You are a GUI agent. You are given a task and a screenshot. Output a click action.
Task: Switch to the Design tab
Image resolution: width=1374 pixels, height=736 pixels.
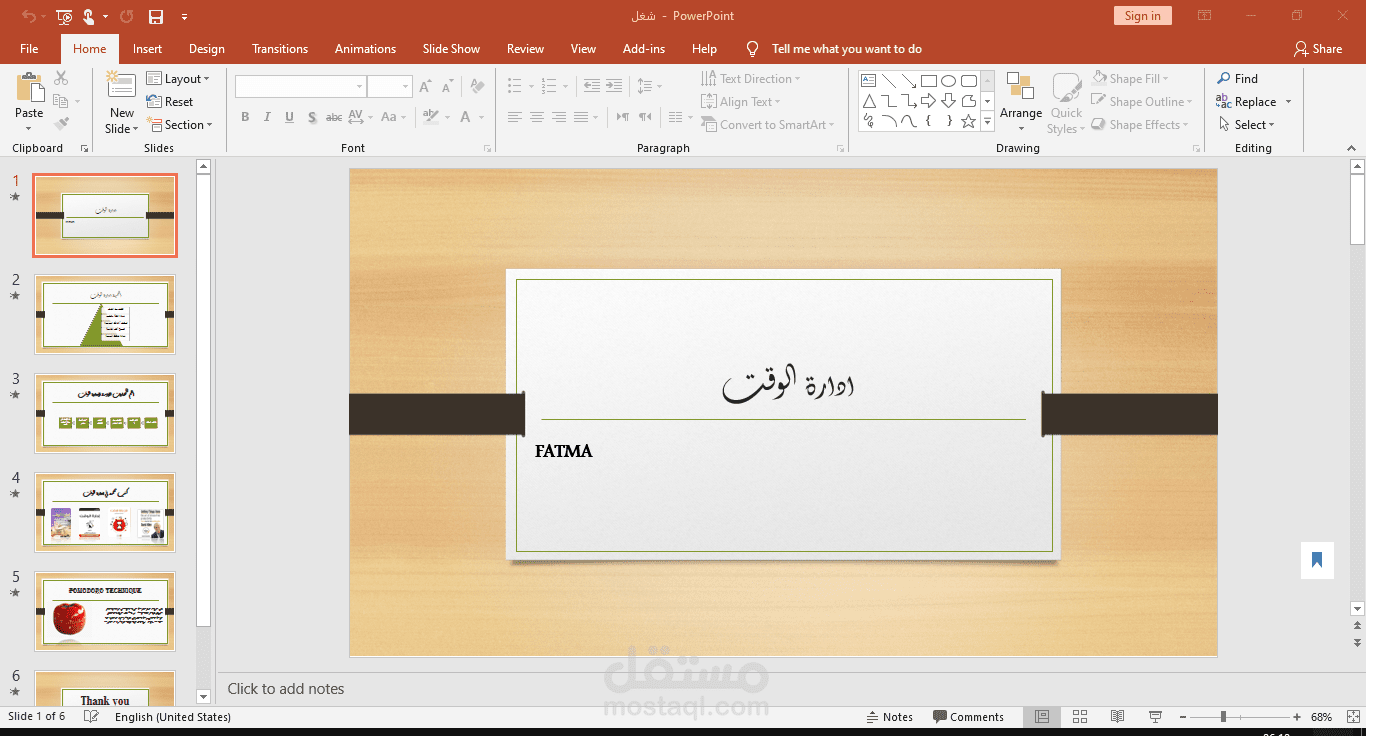(x=207, y=48)
